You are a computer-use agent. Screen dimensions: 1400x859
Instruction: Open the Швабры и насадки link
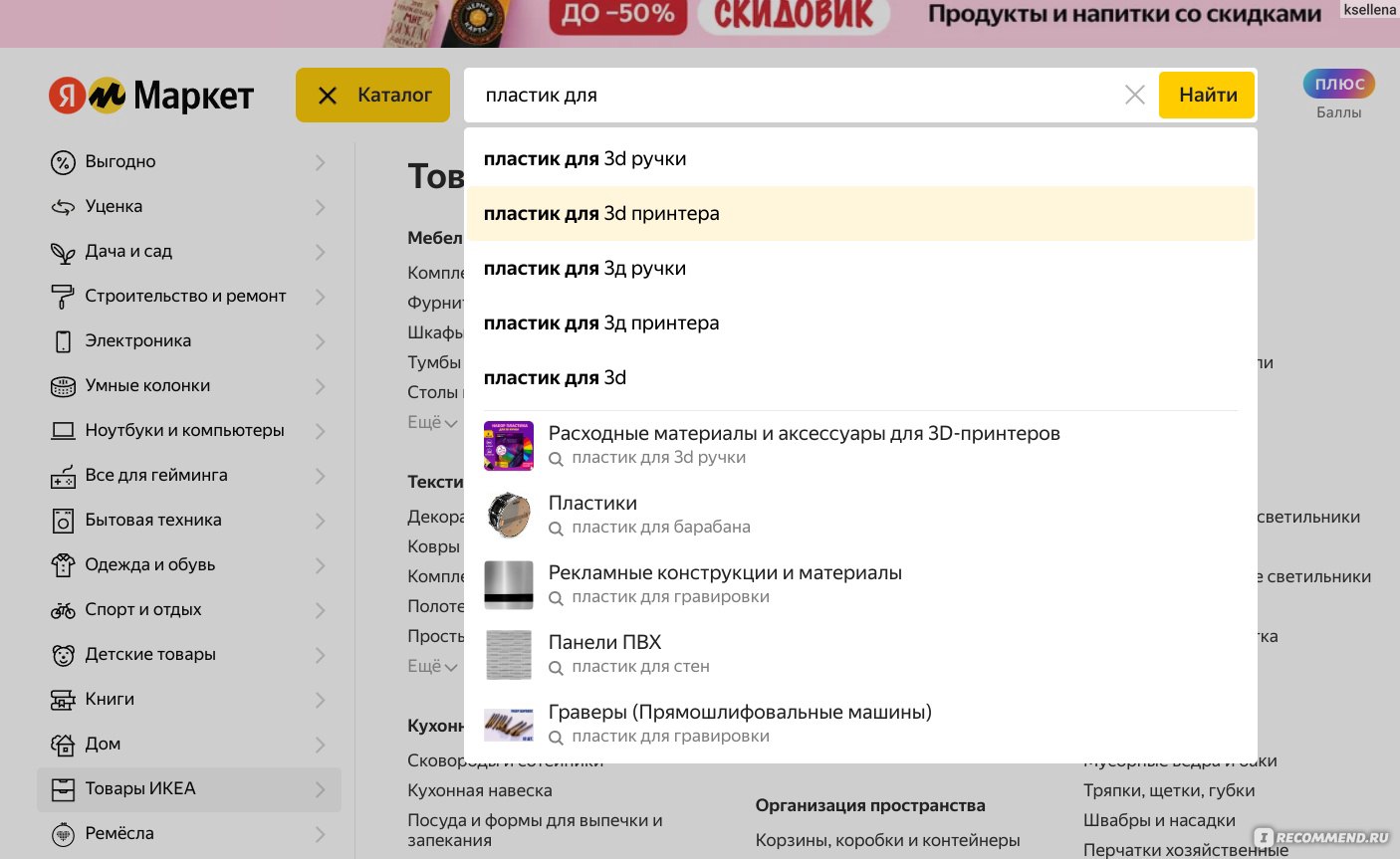point(1159,820)
